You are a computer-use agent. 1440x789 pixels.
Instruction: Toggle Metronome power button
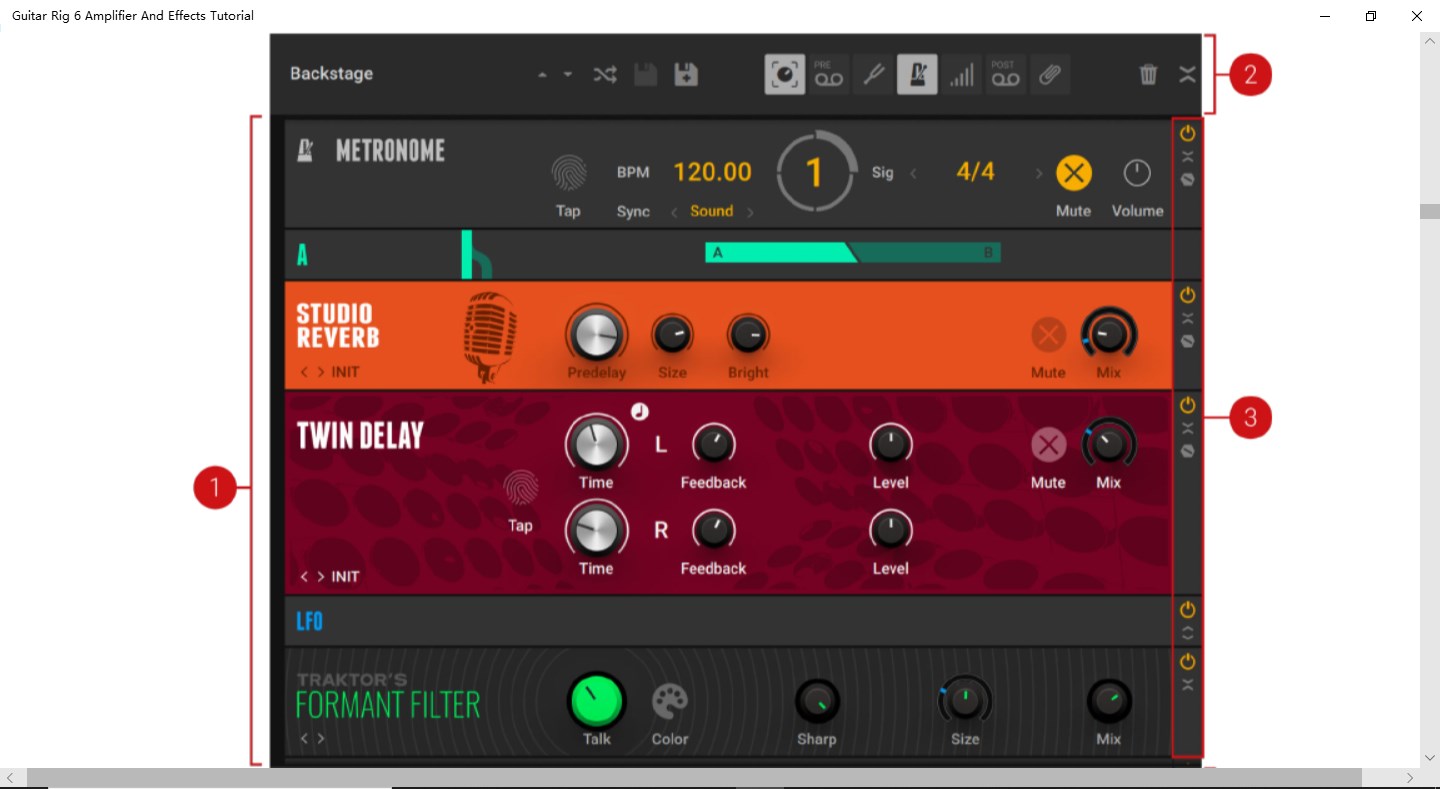point(1187,133)
